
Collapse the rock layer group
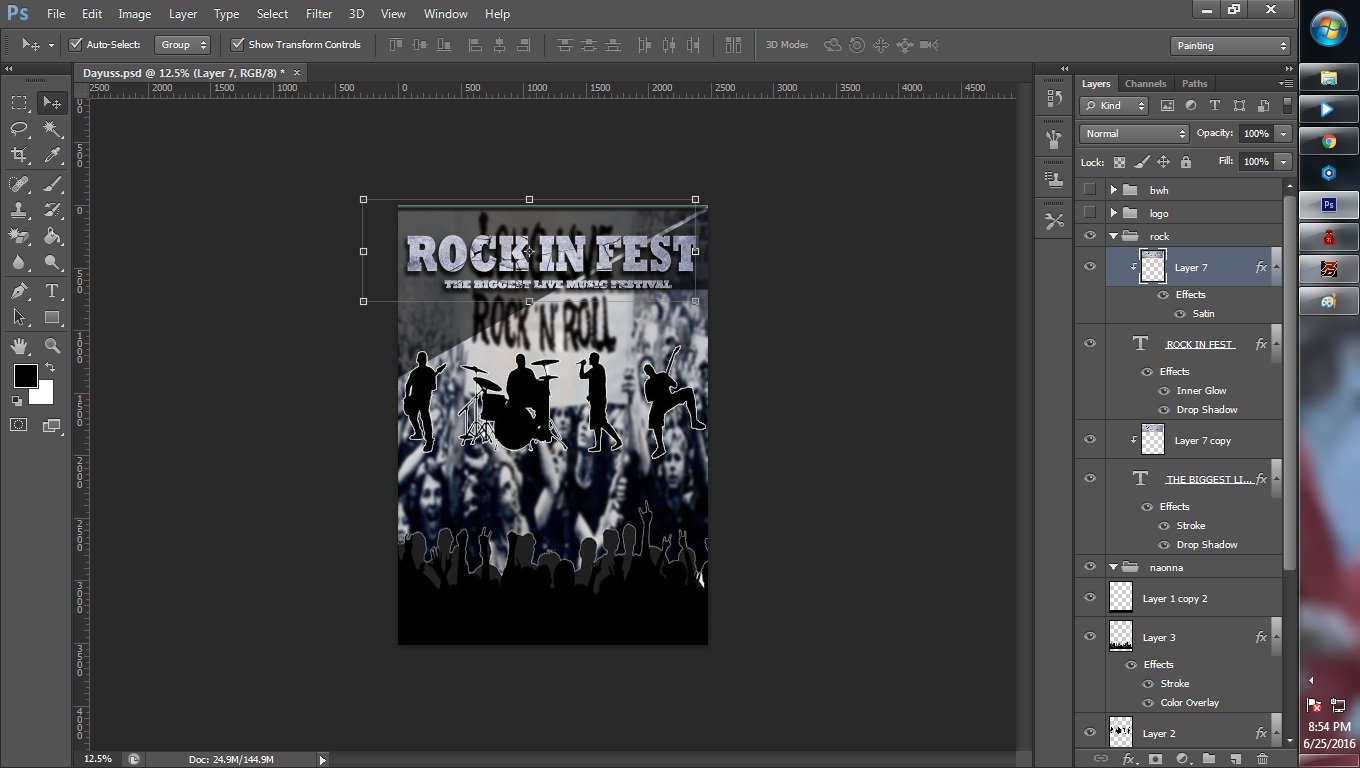pos(1113,235)
